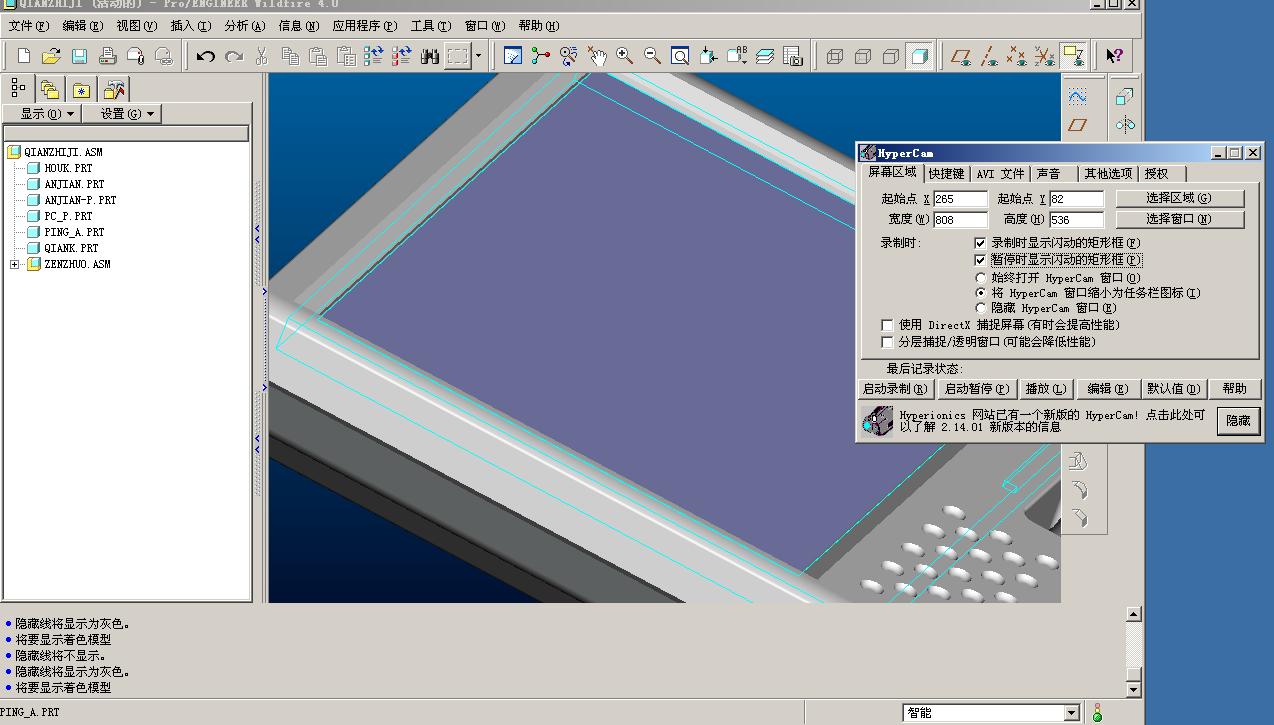Select 始终打开 HyperCam 窗口 radio option

tap(981, 278)
